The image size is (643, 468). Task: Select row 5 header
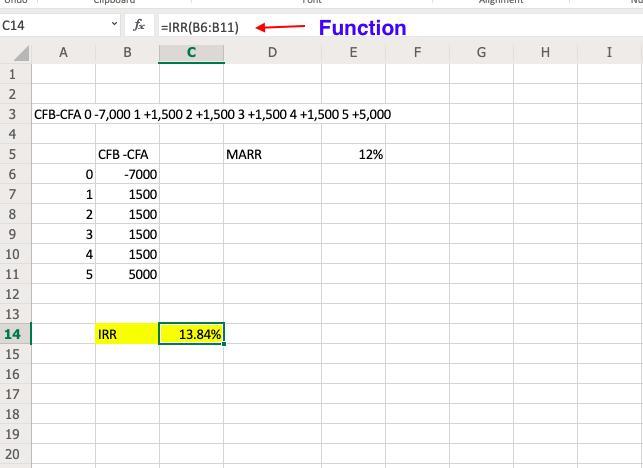[15, 154]
